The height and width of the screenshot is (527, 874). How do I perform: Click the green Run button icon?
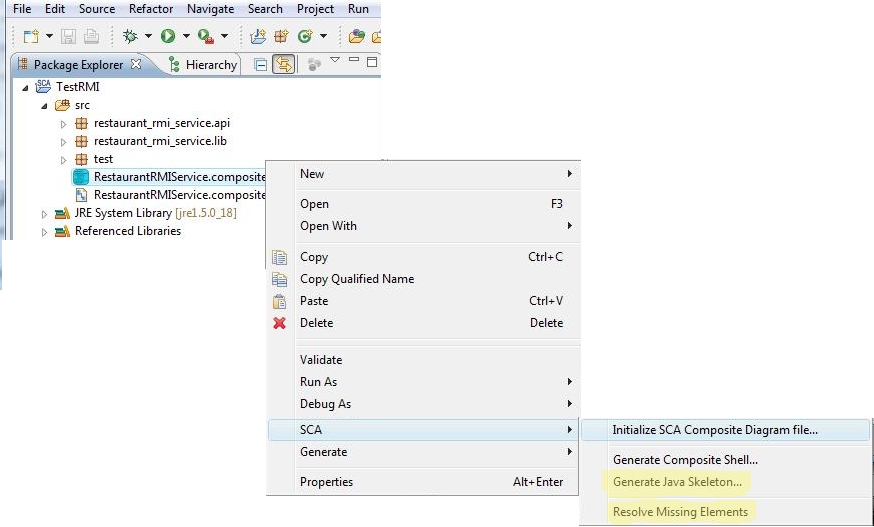[x=168, y=37]
